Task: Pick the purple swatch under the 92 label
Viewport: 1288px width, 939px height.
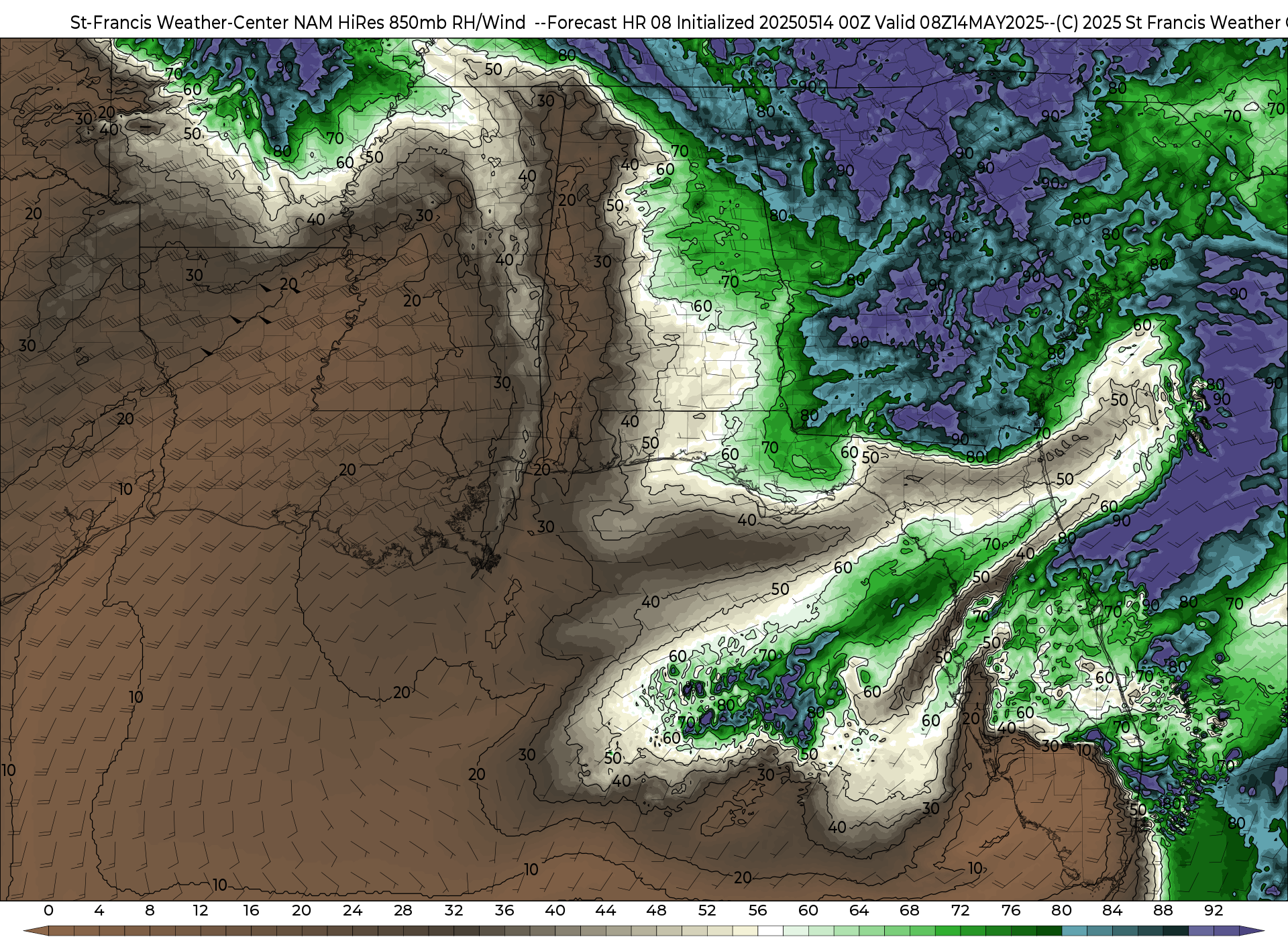Action: (1226, 931)
